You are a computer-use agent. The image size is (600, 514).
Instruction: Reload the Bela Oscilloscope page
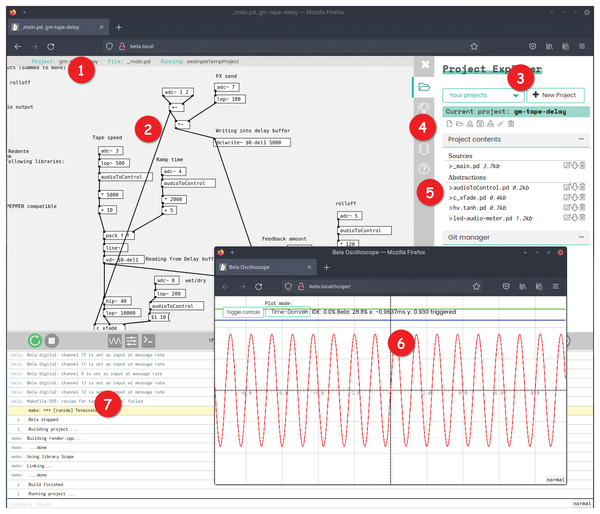click(259, 286)
